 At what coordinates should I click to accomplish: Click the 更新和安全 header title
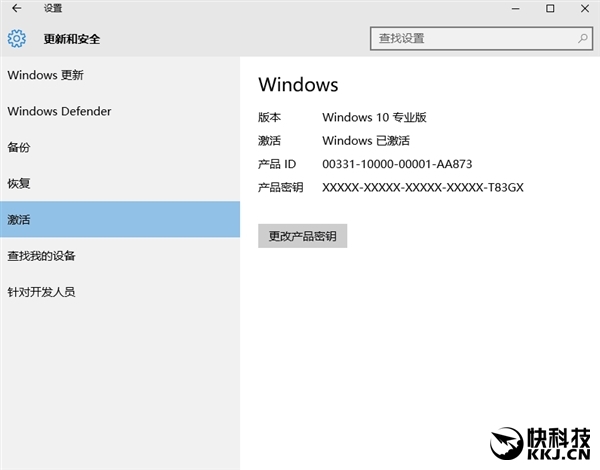tap(72, 39)
